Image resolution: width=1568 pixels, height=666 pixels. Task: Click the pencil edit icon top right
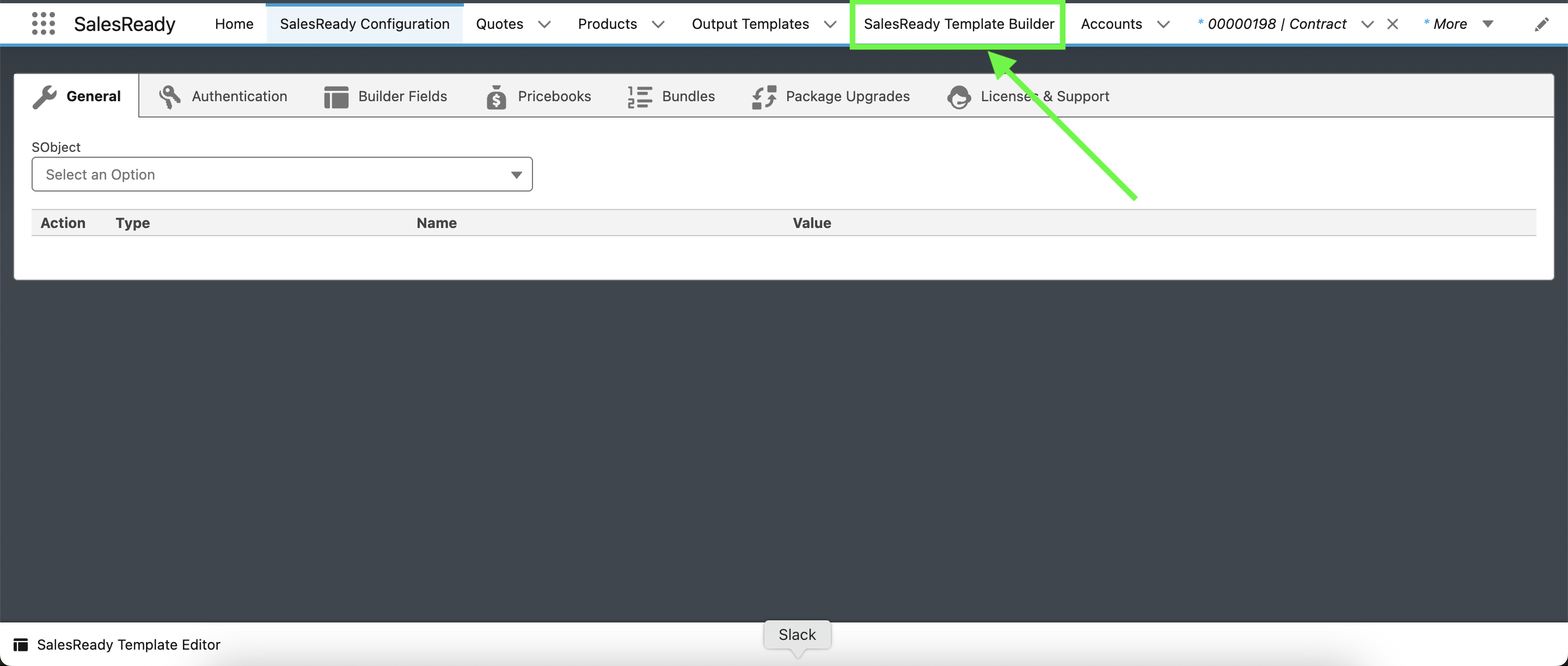[1542, 24]
